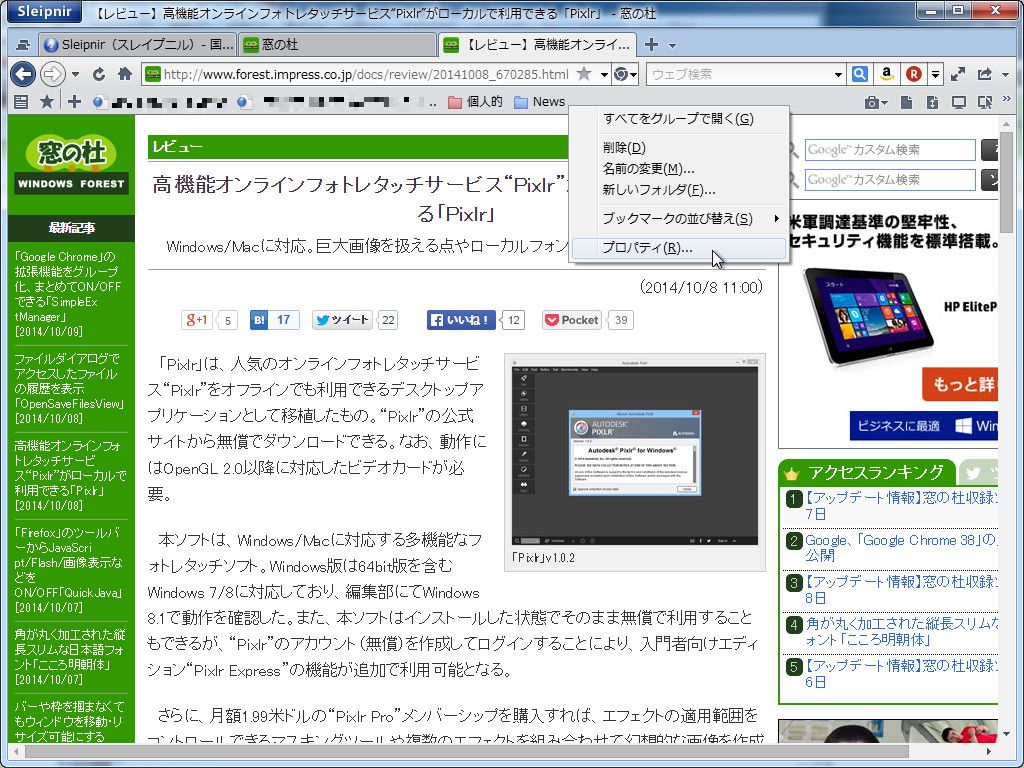Click the page reload icon
Viewport: 1024px width, 768px height.
(x=97, y=74)
